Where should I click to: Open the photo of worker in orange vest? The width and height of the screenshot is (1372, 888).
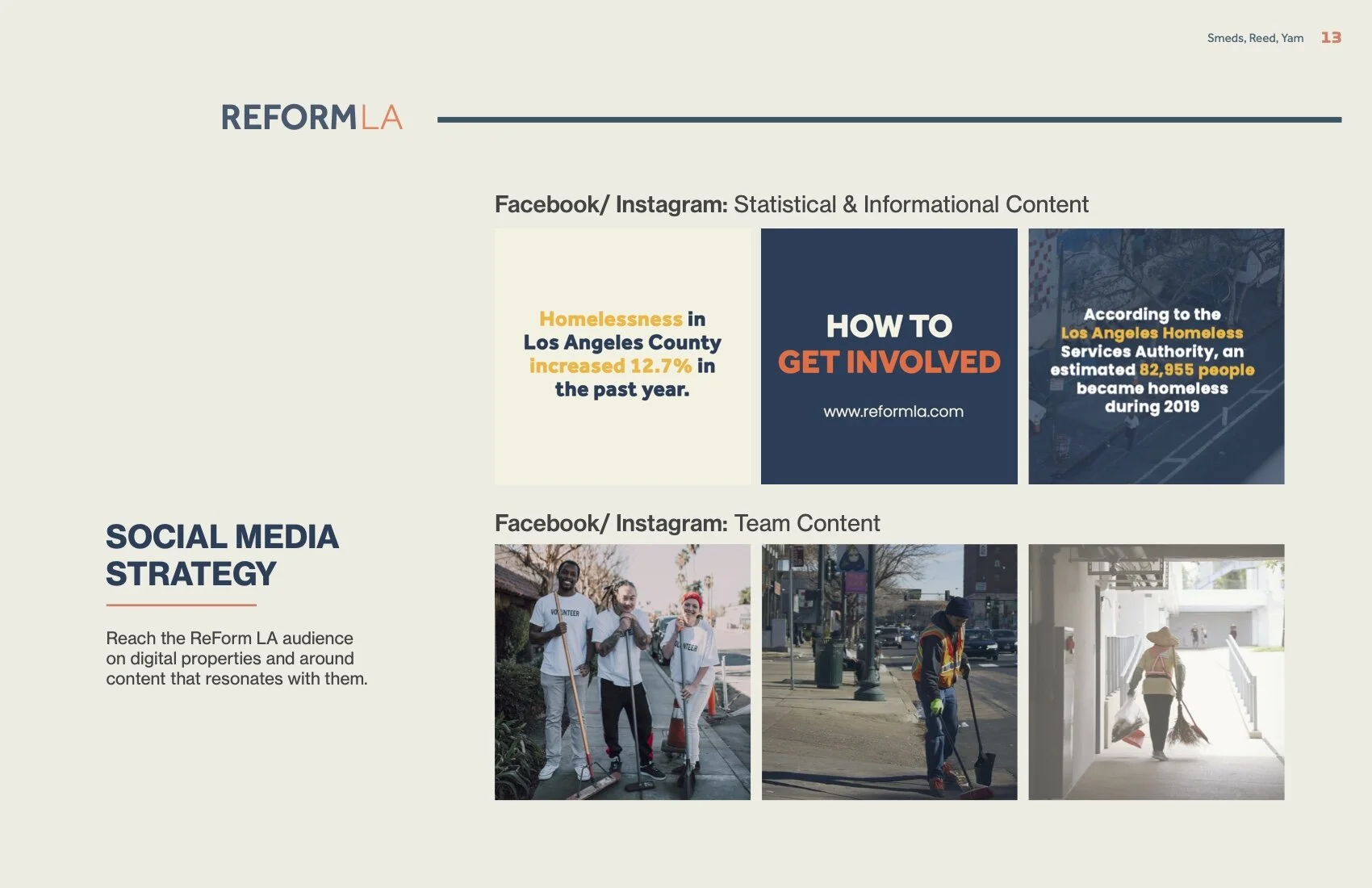tap(889, 672)
